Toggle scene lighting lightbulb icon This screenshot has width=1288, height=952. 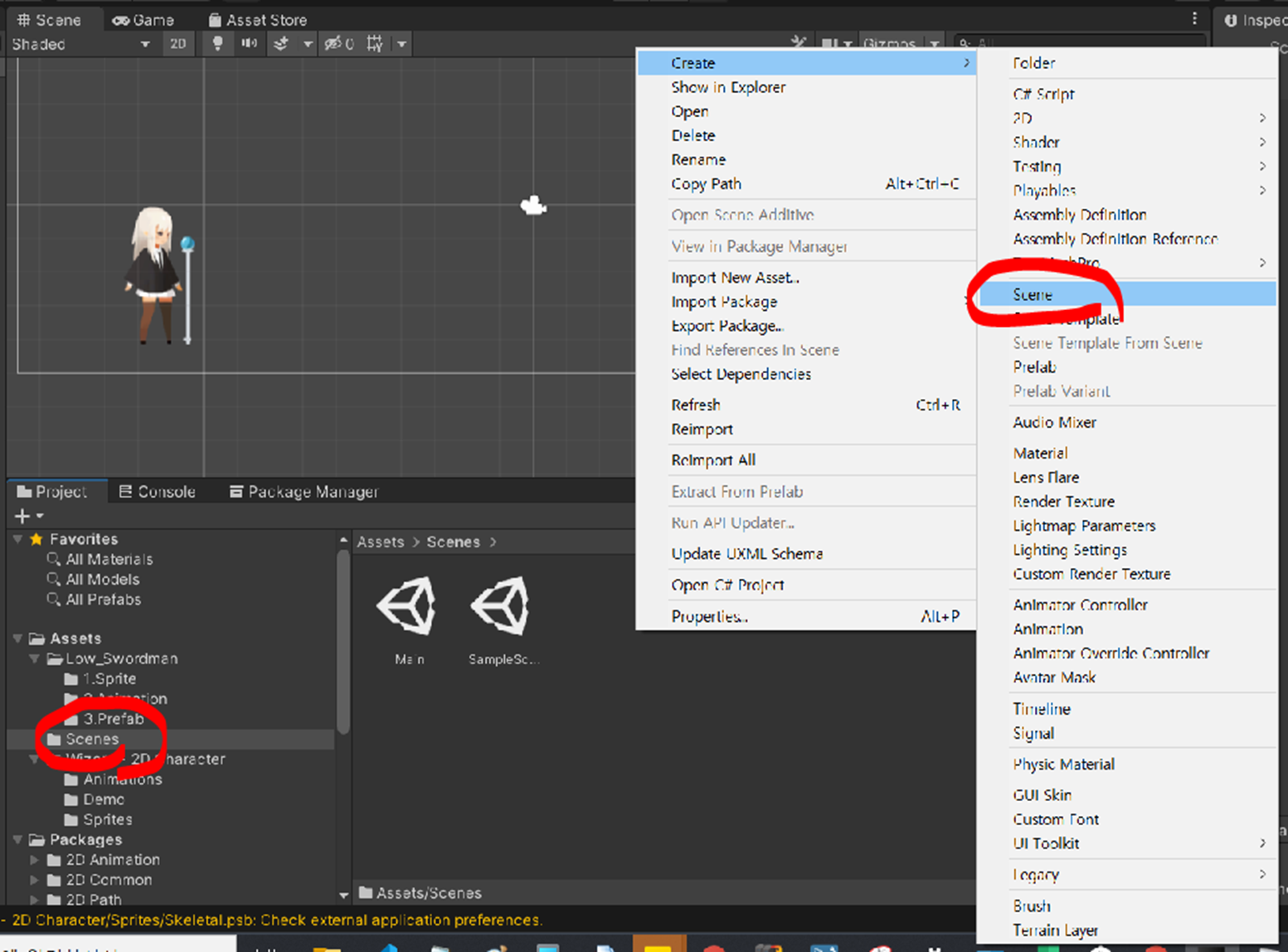217,44
